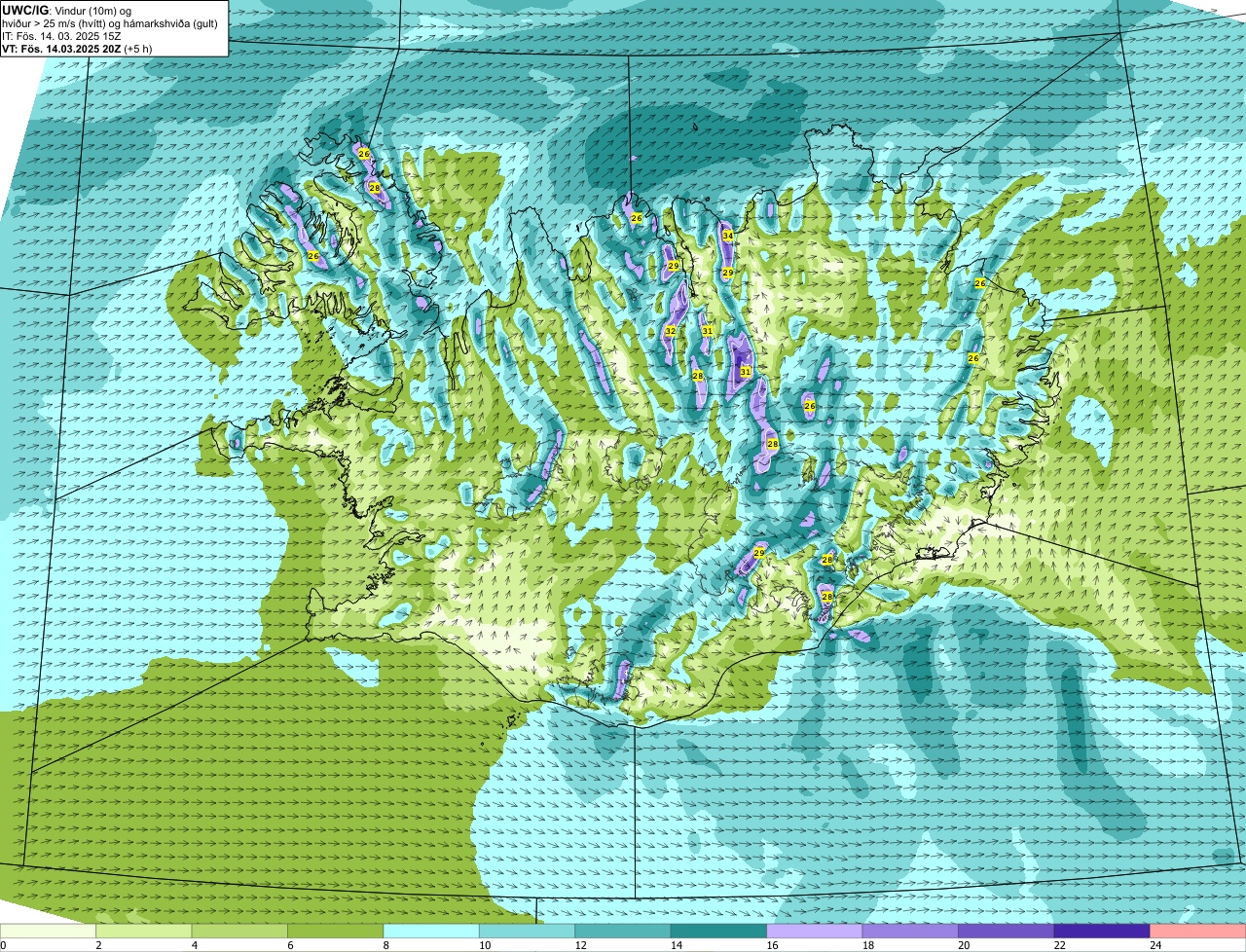
Task: Click the yellow gust label 34
Action: [727, 236]
